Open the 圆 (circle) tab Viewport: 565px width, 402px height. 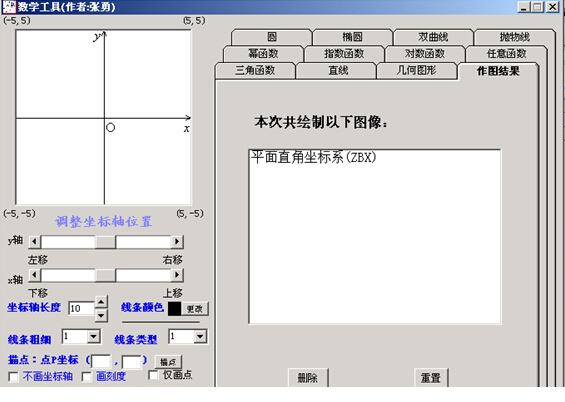click(272, 37)
